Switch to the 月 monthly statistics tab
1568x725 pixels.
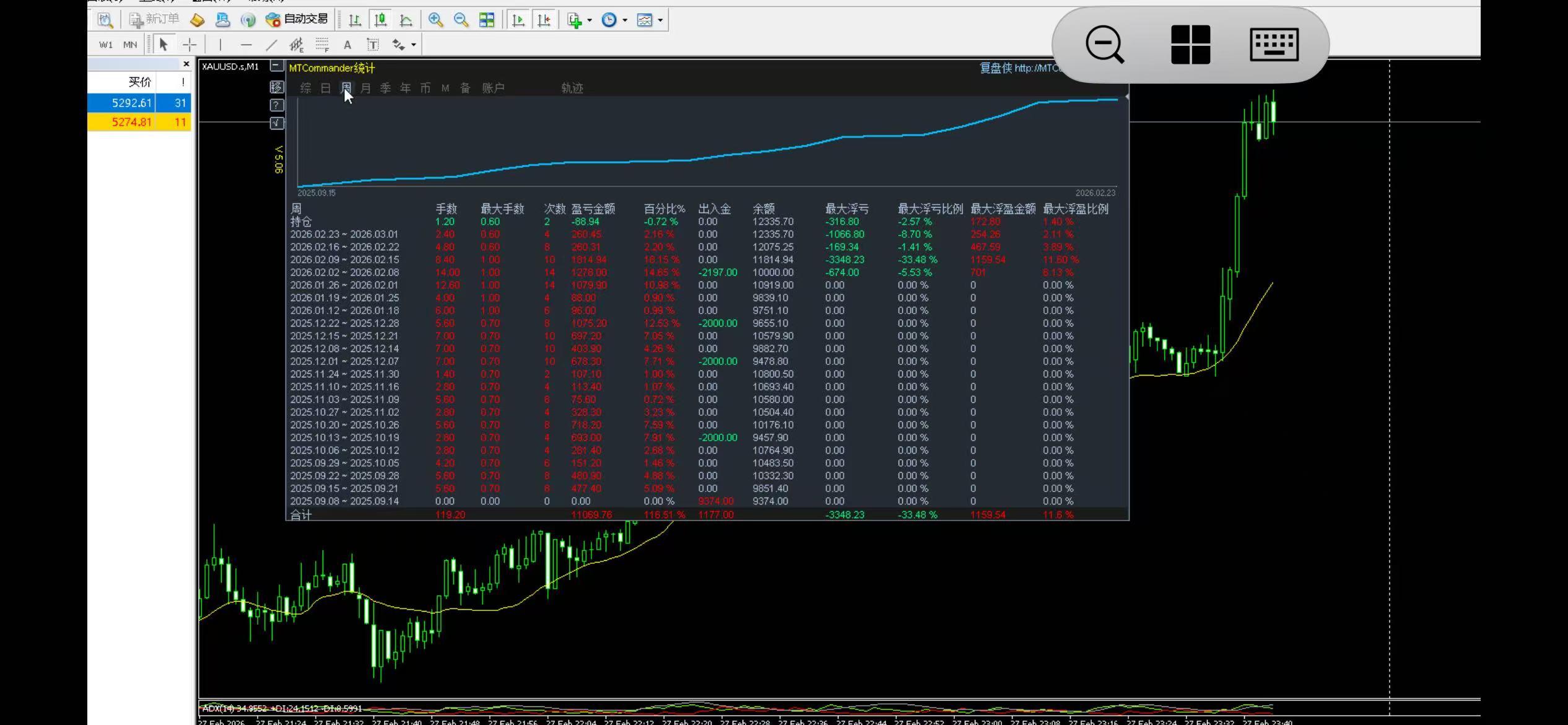pyautogui.click(x=365, y=88)
